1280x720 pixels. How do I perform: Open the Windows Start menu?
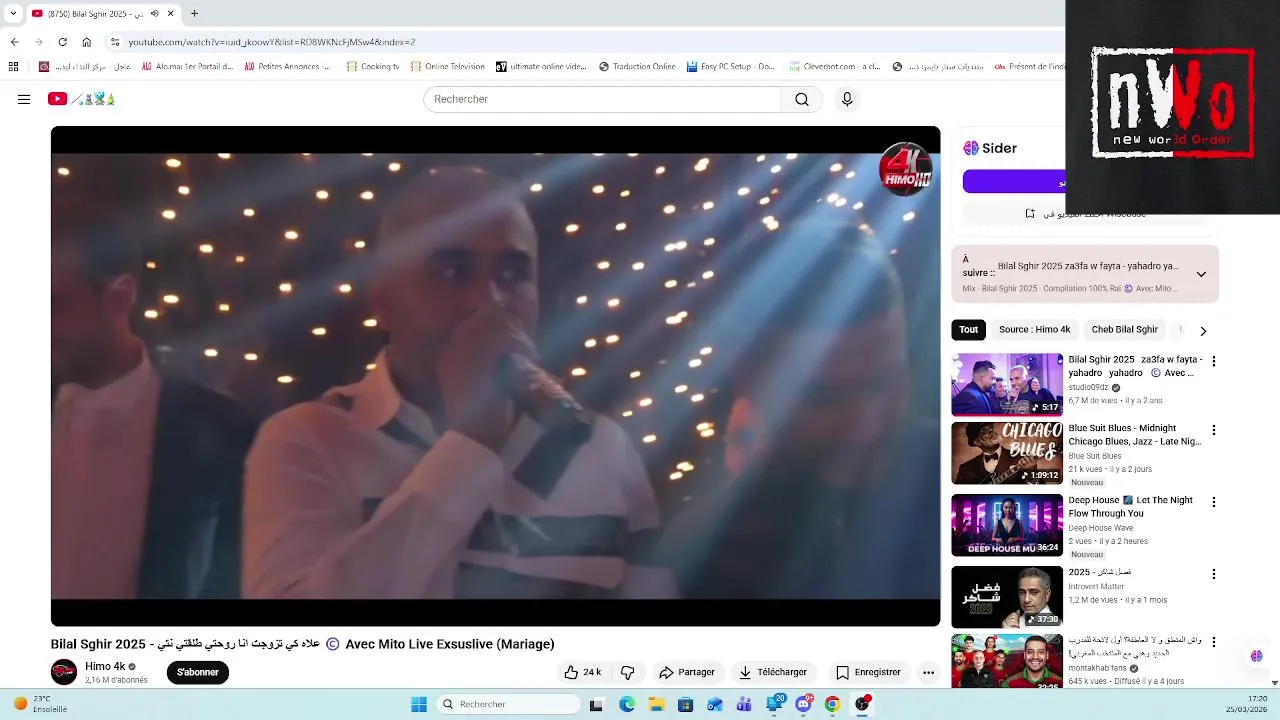click(419, 704)
